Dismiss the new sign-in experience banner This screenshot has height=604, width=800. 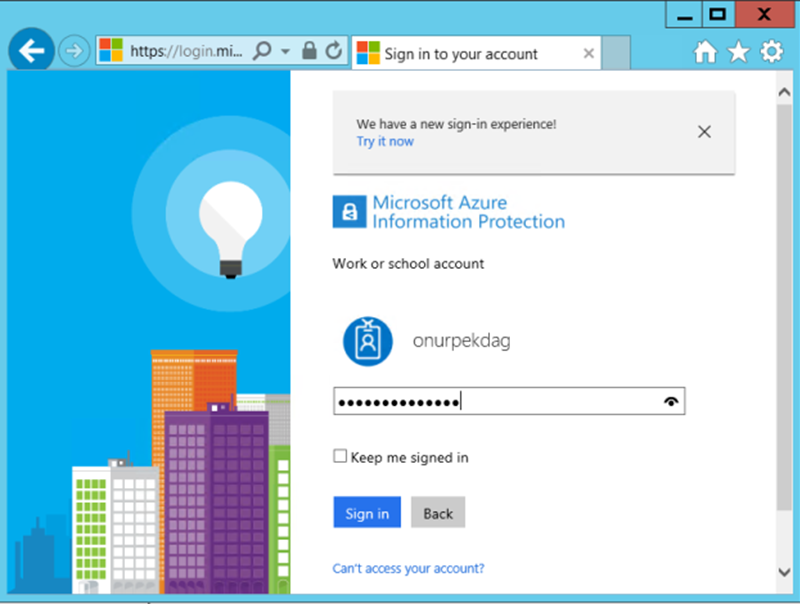(704, 132)
